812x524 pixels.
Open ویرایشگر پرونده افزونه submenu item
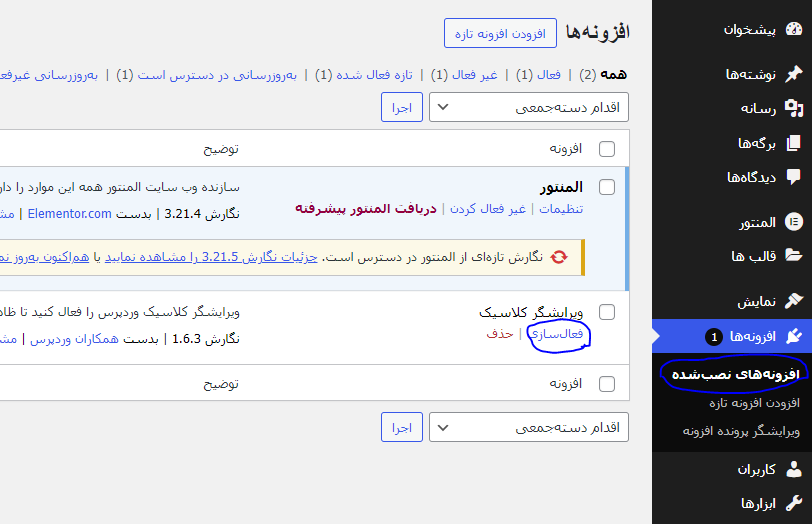tap(741, 431)
